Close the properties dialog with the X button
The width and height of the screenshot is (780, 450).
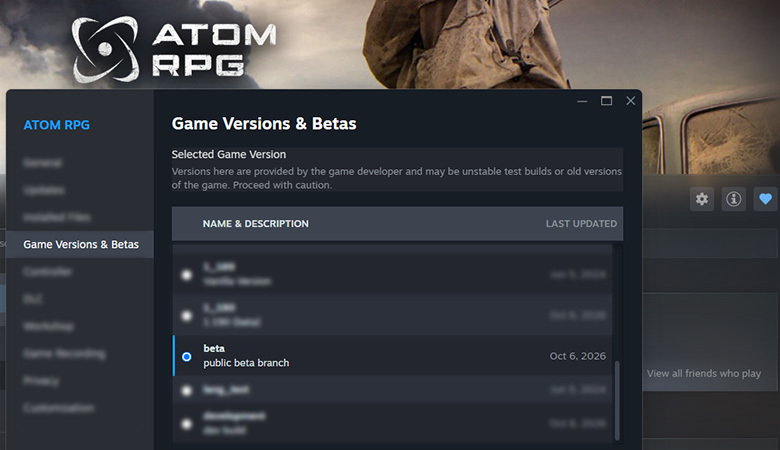point(630,101)
